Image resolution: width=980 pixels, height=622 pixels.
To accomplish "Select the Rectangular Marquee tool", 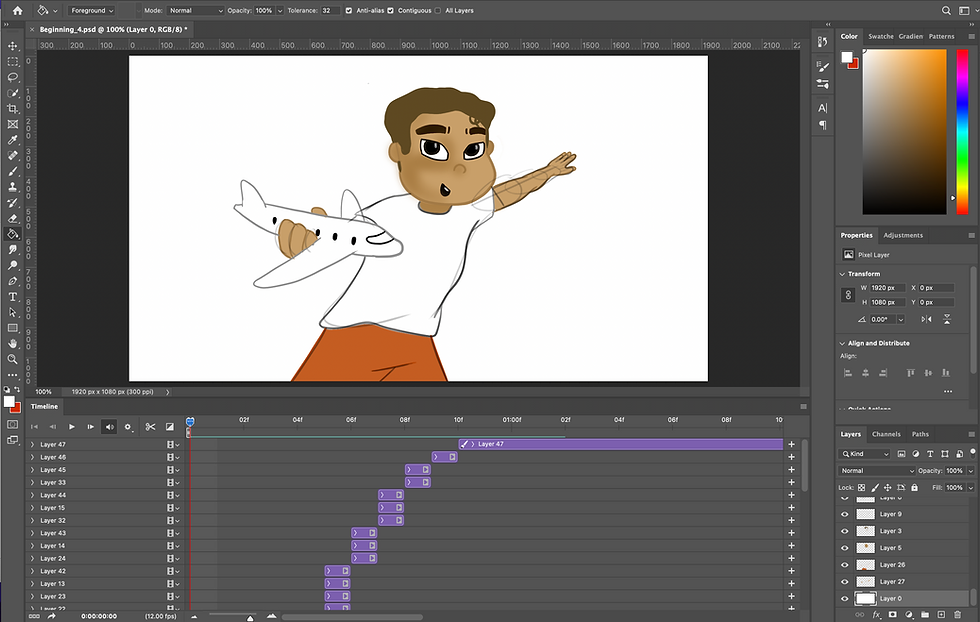I will (x=12, y=62).
